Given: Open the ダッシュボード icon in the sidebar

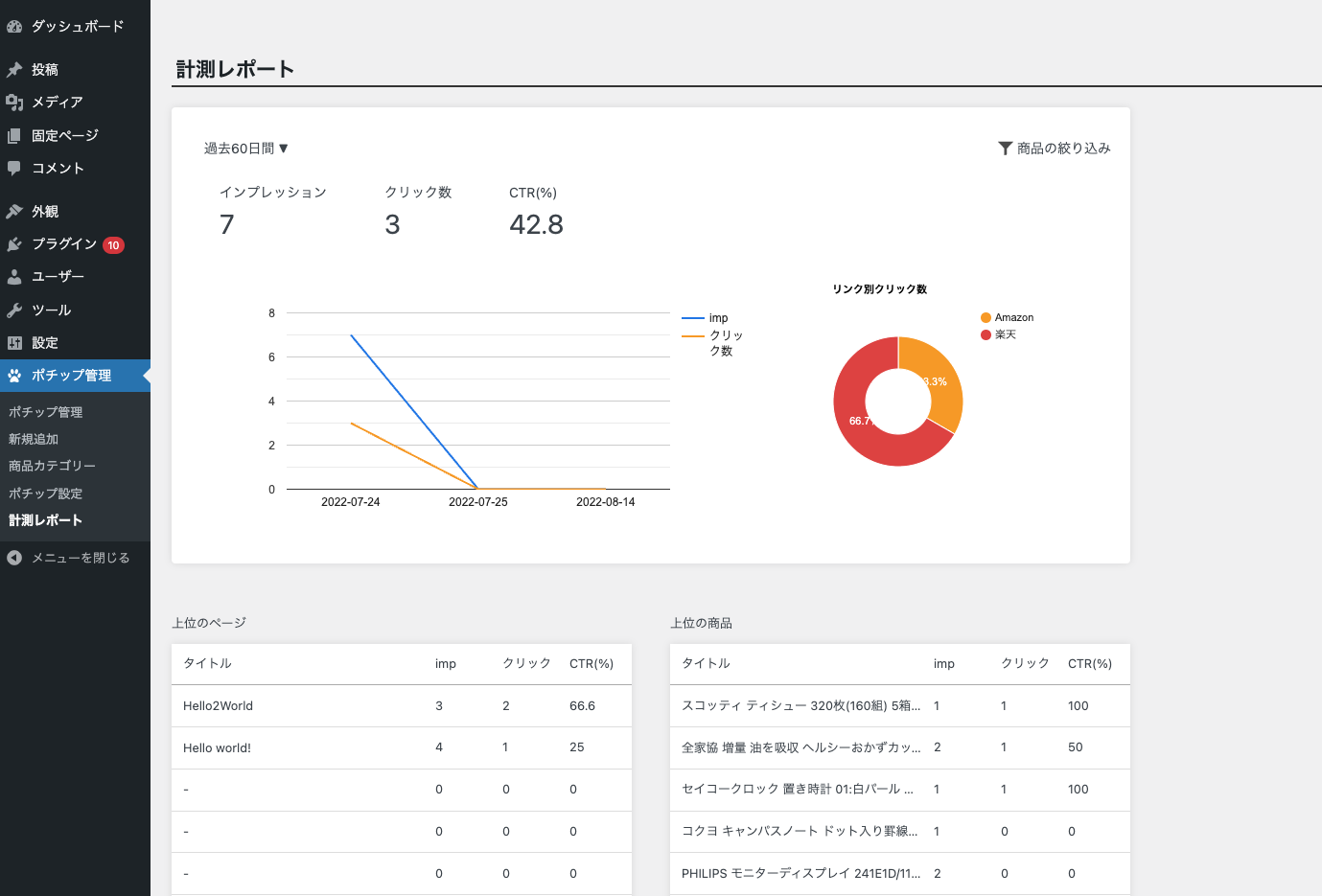Looking at the screenshot, I should tap(14, 26).
